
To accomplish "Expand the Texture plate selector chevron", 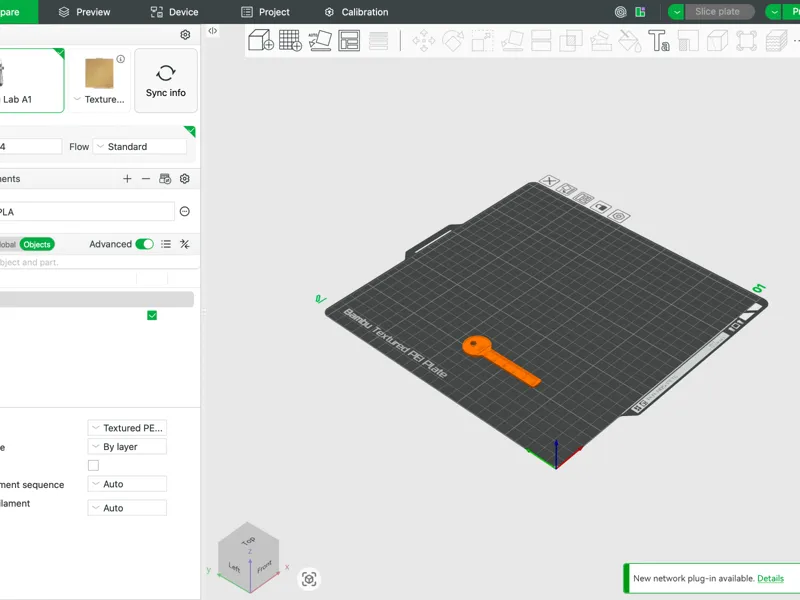I will coord(77,99).
